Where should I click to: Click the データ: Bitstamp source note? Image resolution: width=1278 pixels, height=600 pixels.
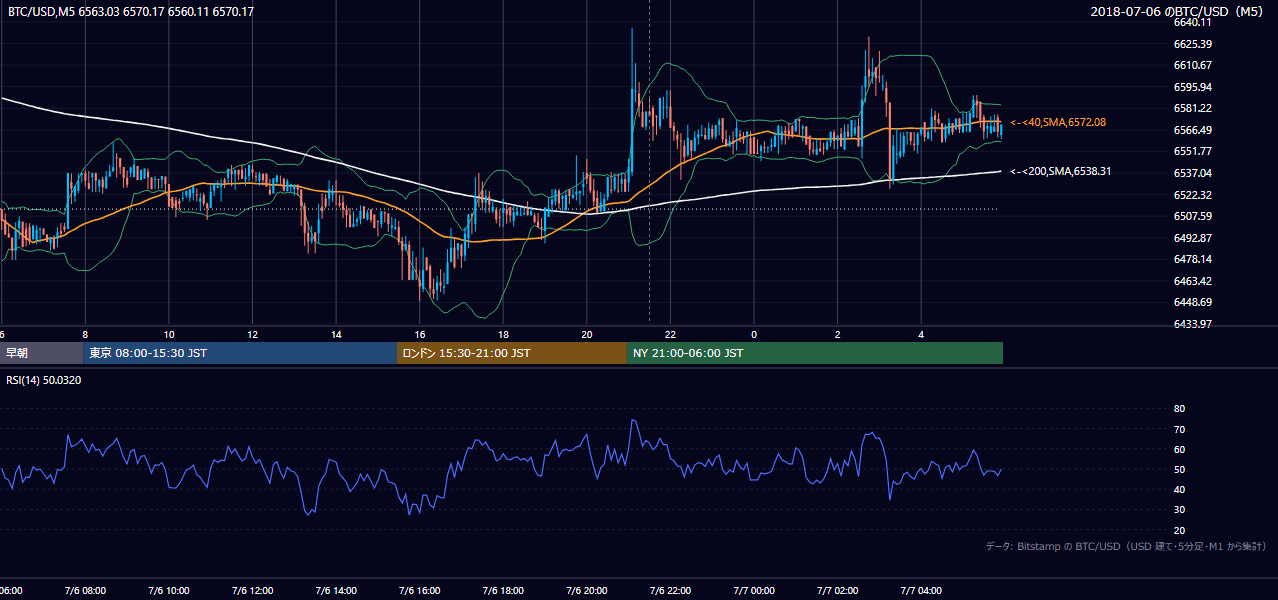pyautogui.click(x=1127, y=546)
